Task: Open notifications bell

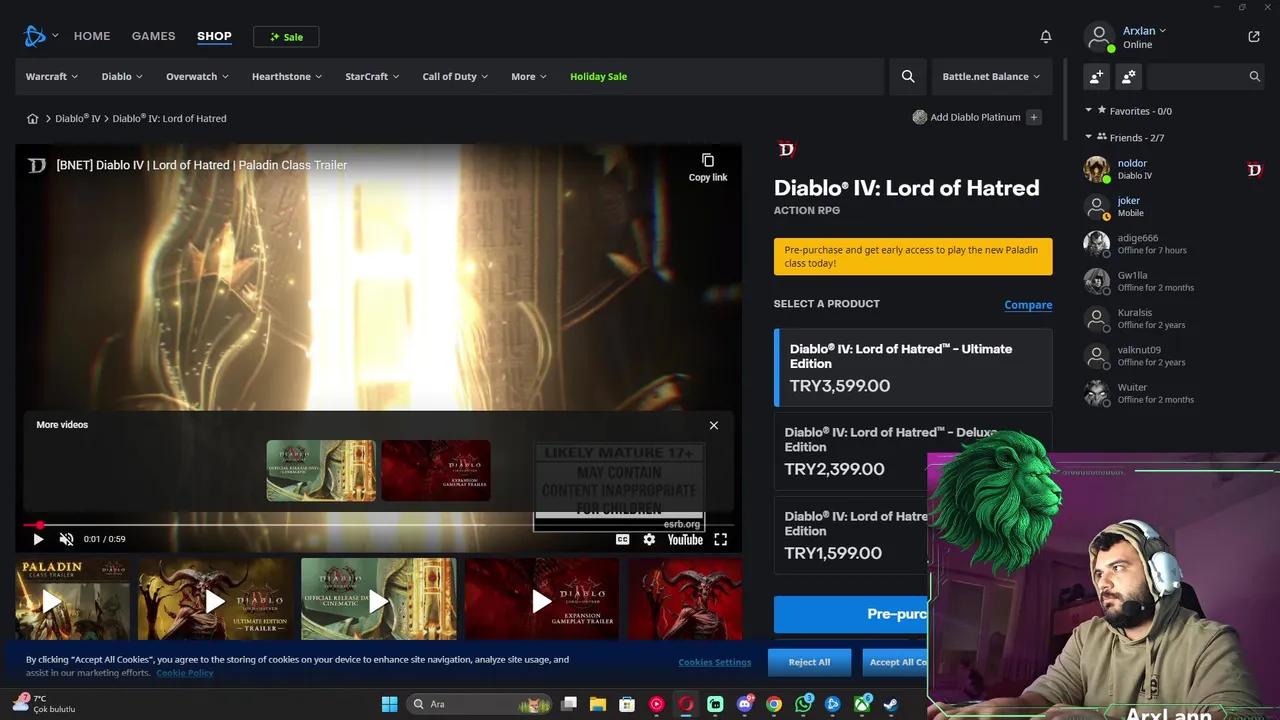Action: pos(1046,36)
